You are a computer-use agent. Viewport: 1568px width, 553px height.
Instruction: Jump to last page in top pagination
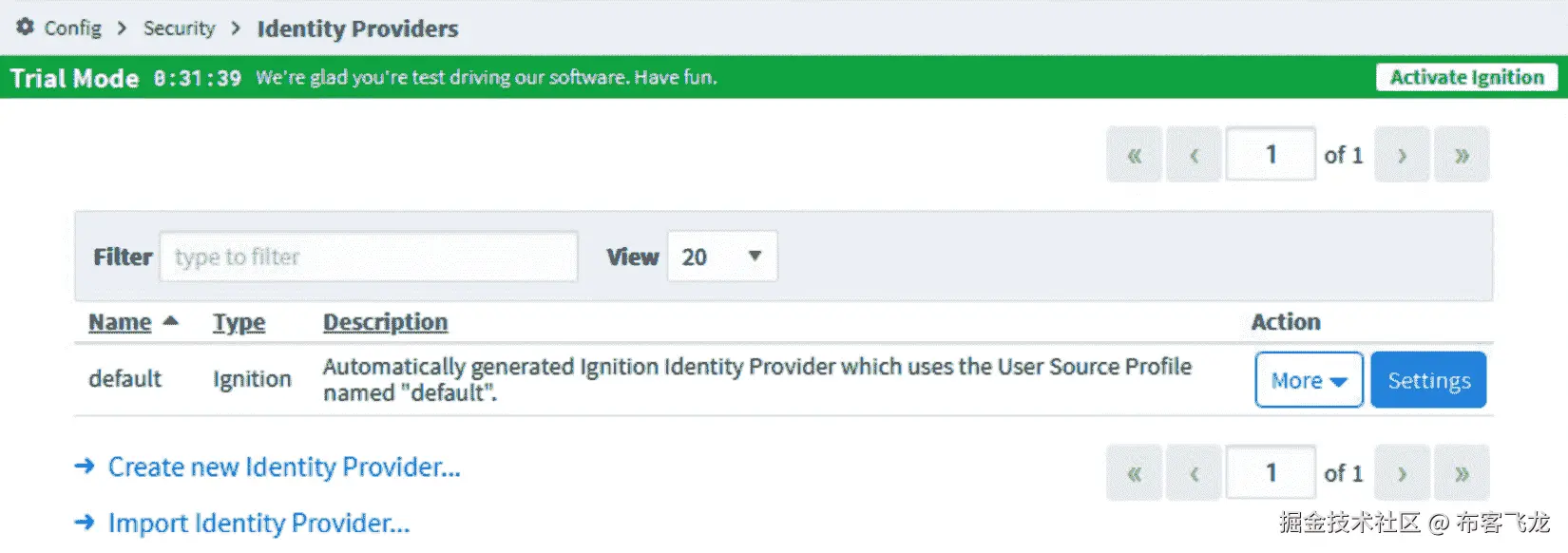[x=1462, y=155]
